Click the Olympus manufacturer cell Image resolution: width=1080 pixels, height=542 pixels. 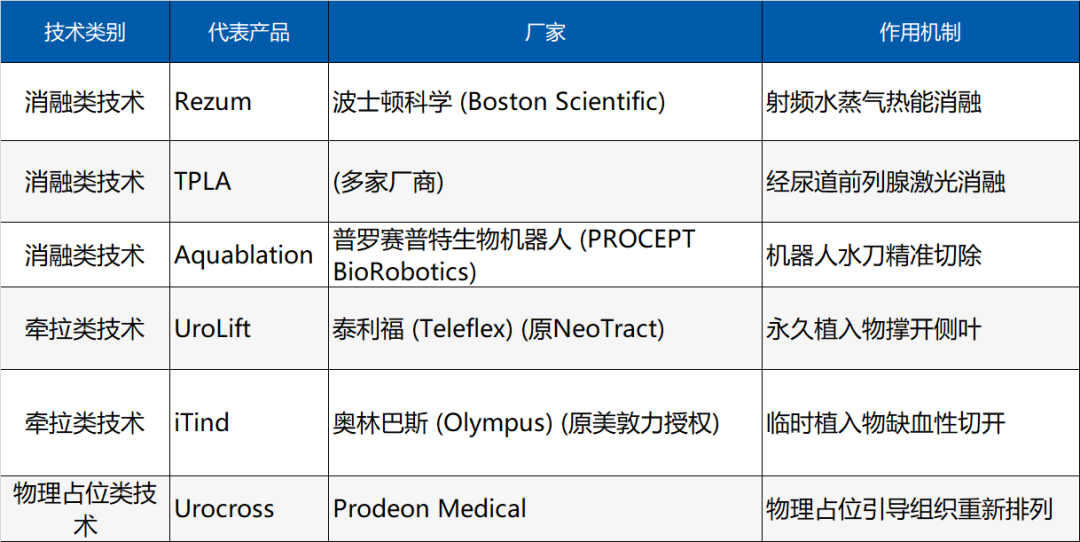pyautogui.click(x=545, y=423)
